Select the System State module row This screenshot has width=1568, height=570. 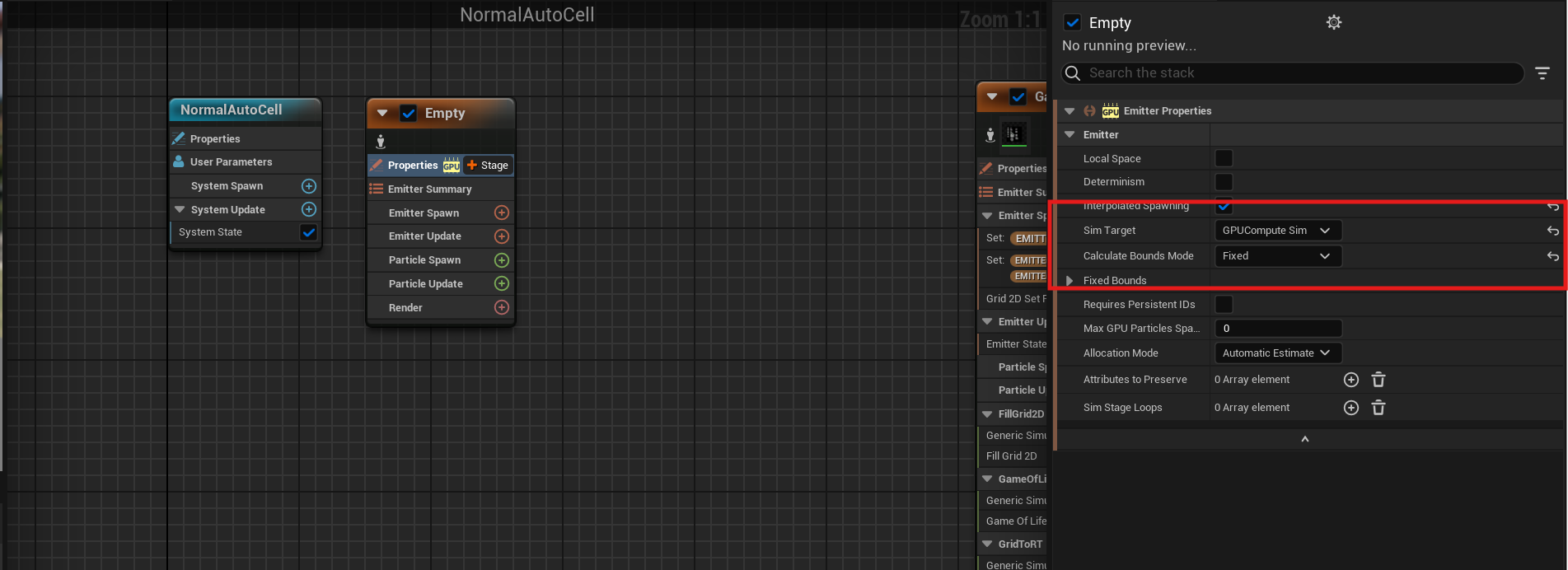coord(246,232)
